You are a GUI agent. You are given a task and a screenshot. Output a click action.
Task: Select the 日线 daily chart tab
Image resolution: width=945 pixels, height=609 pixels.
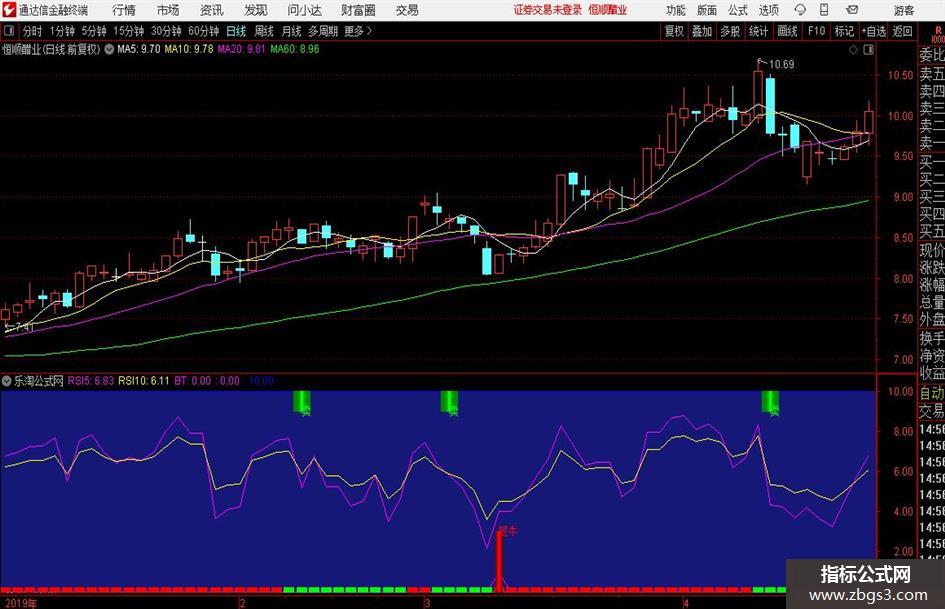[236, 31]
